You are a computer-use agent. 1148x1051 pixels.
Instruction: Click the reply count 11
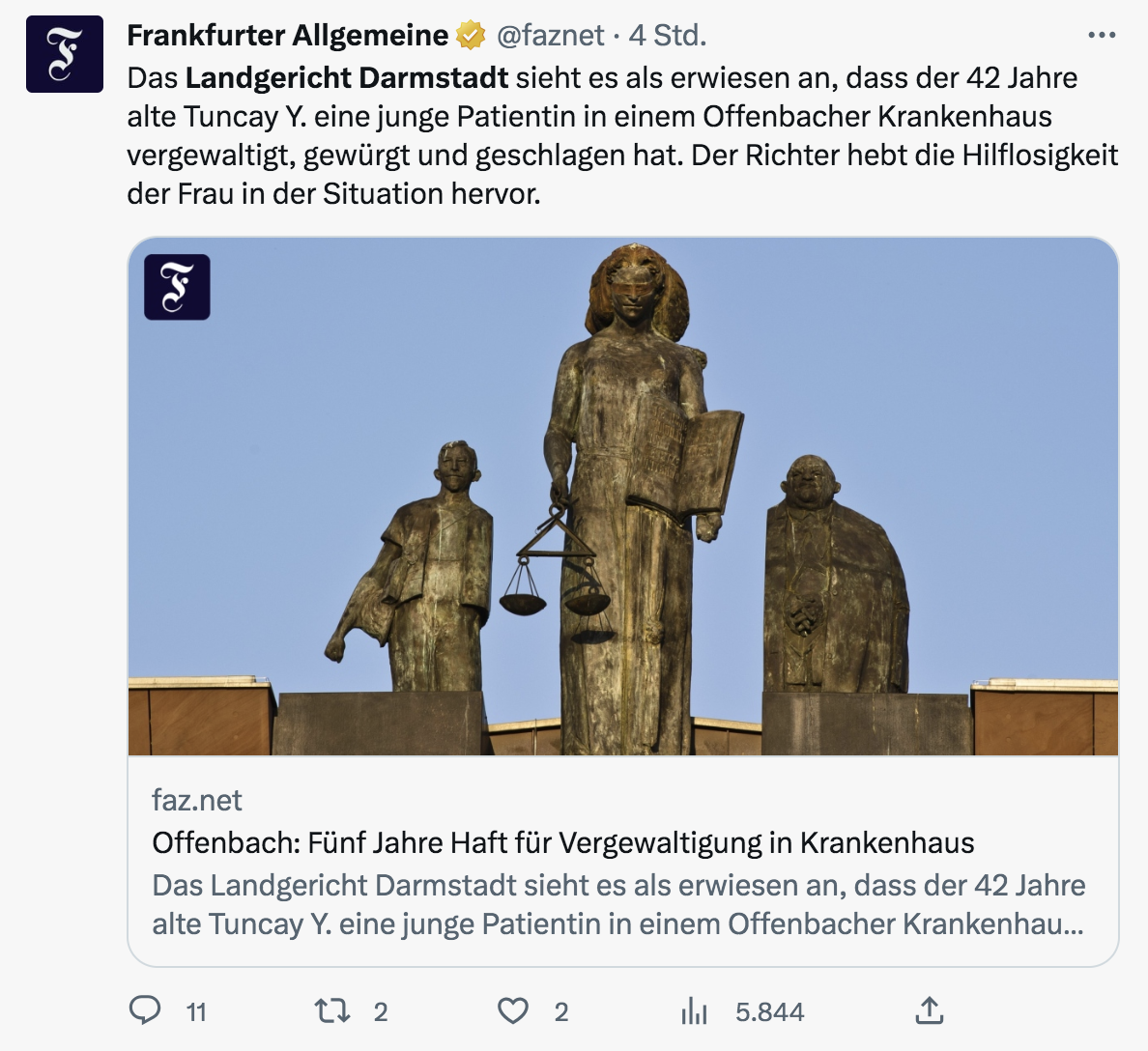tap(196, 1012)
